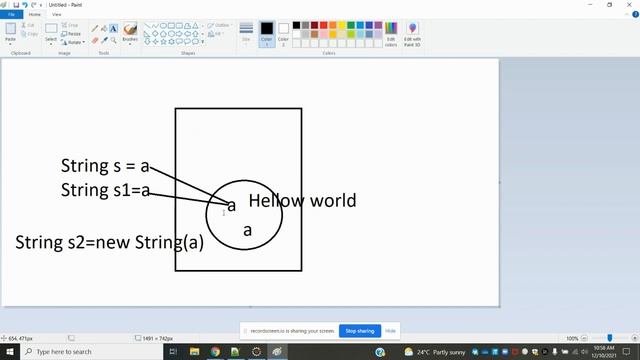Pick the yellow color swatch
This screenshot has height=360, width=640.
pos(342,25)
